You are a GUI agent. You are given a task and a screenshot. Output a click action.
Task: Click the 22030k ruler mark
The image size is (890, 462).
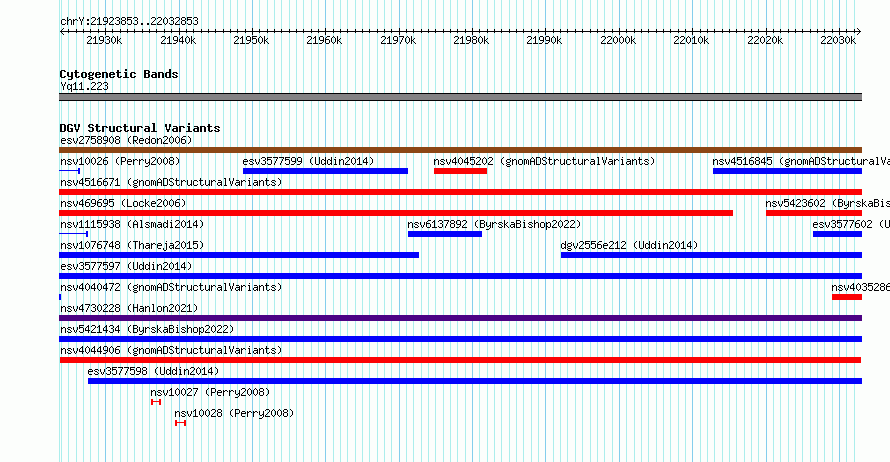(x=838, y=40)
